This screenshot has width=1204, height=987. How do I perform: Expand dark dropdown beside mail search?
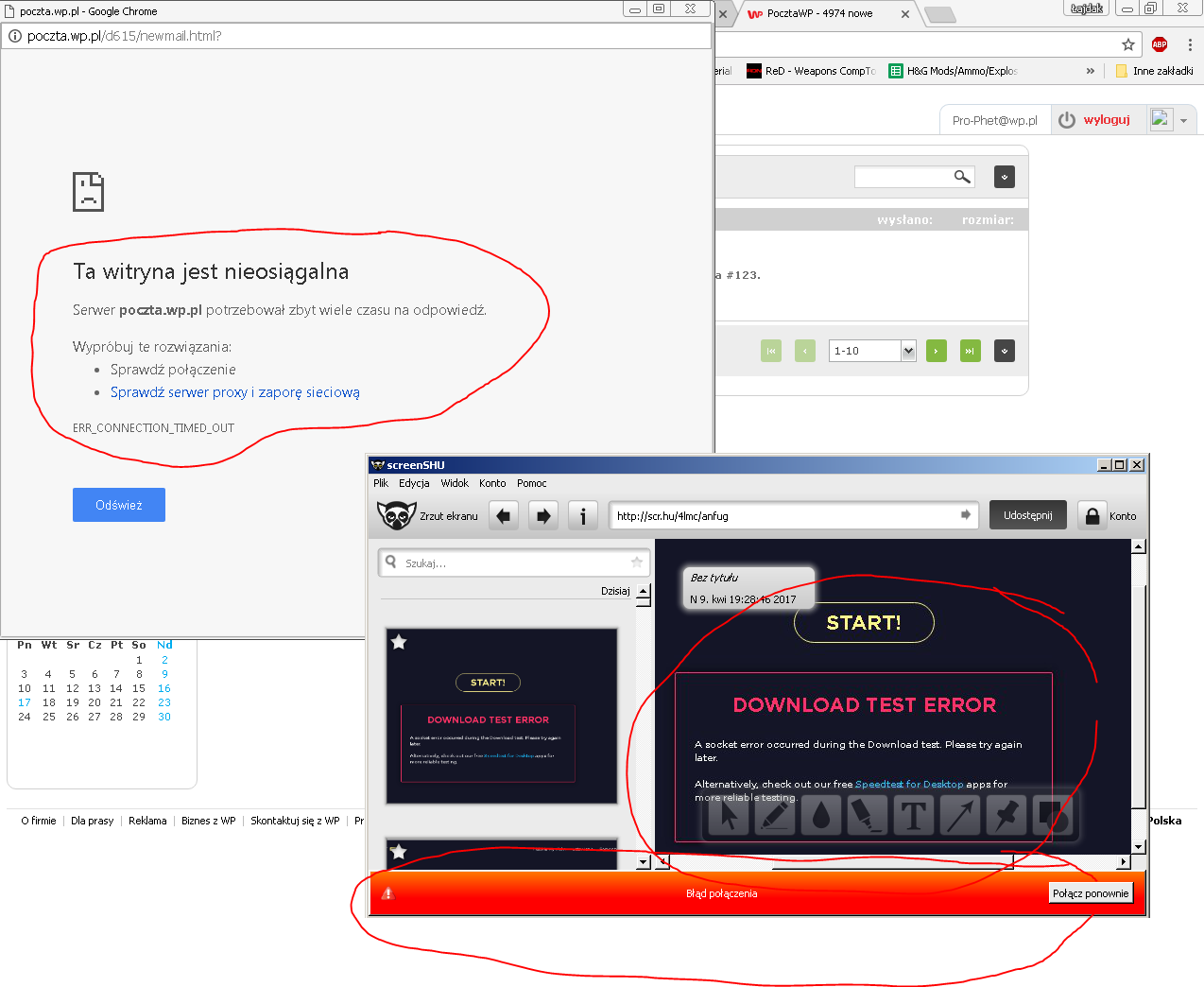1005,177
